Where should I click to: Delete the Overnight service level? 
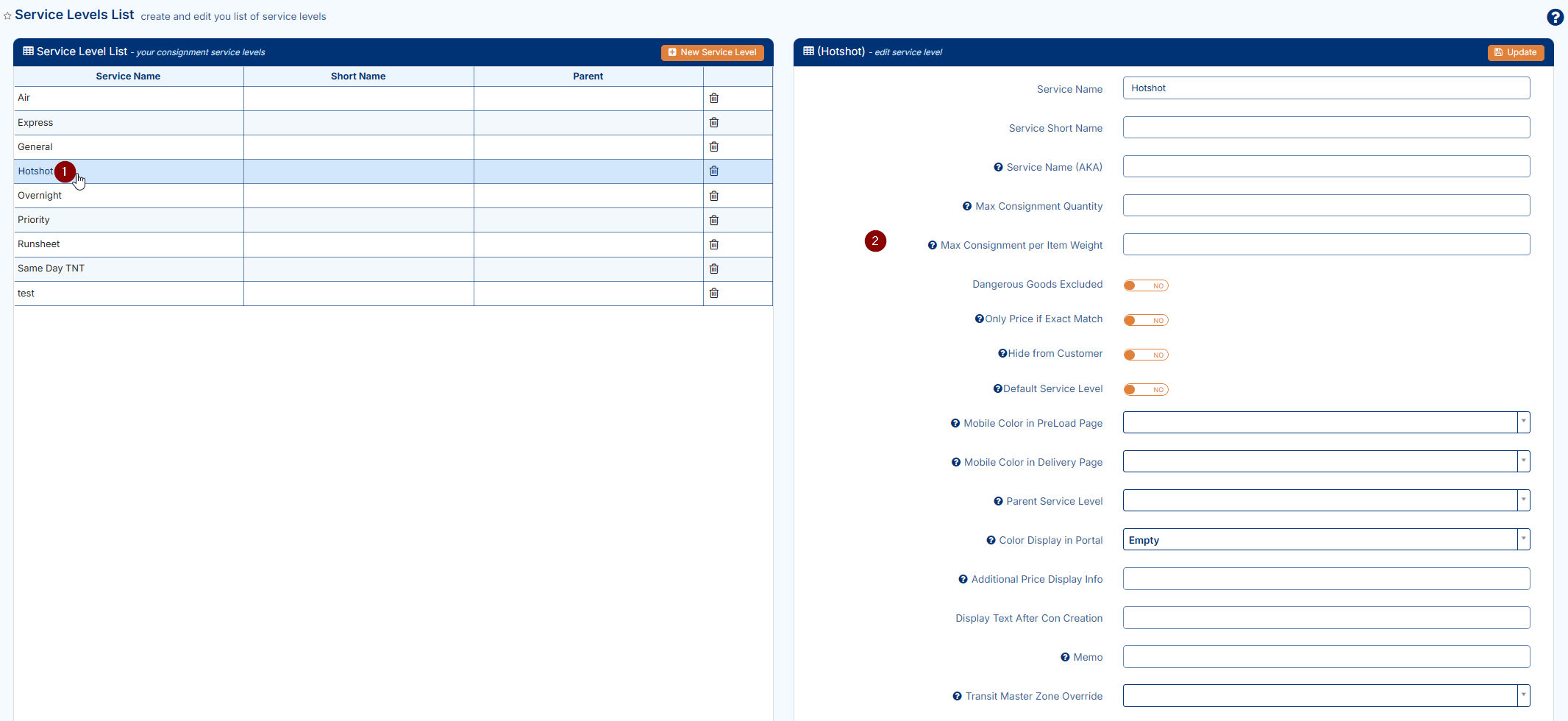[x=713, y=196]
